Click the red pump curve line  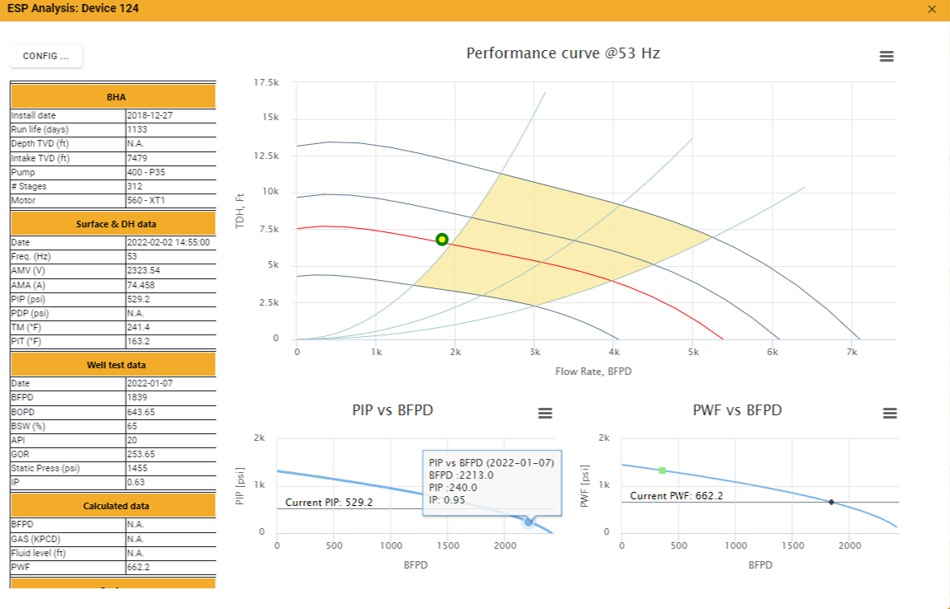coord(600,275)
